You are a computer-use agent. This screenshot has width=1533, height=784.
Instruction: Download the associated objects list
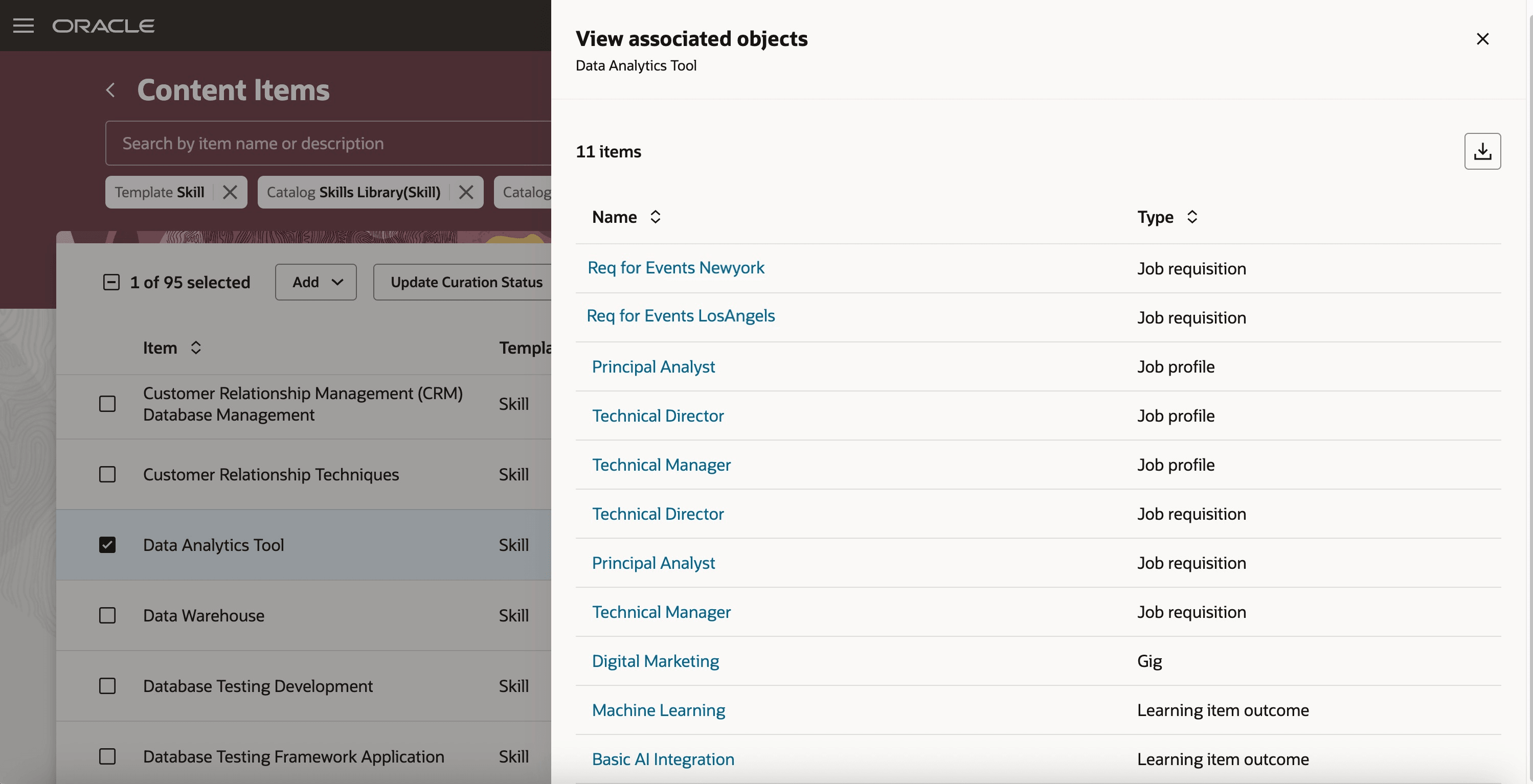pos(1482,151)
